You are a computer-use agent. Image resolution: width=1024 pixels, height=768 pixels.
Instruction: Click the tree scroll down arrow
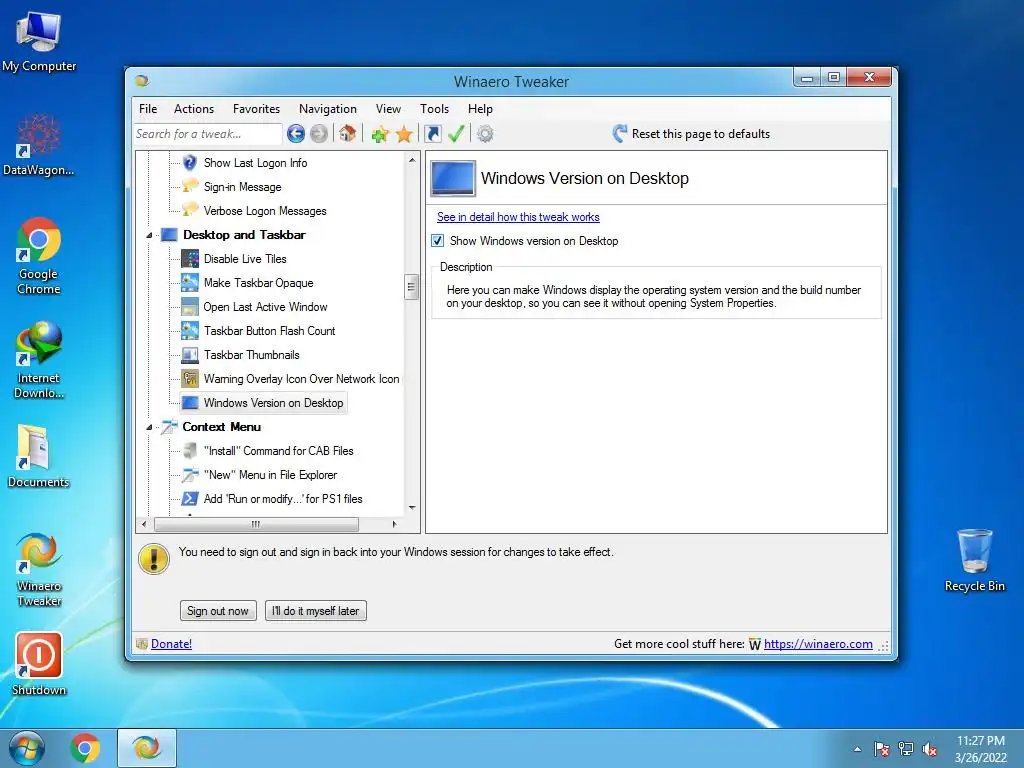pos(412,507)
